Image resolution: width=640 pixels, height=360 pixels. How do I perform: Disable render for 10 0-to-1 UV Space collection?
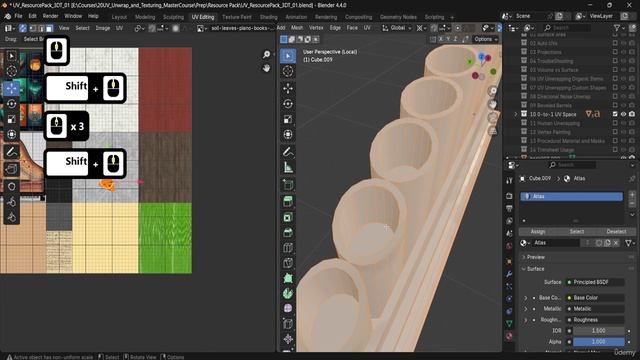tap(632, 114)
